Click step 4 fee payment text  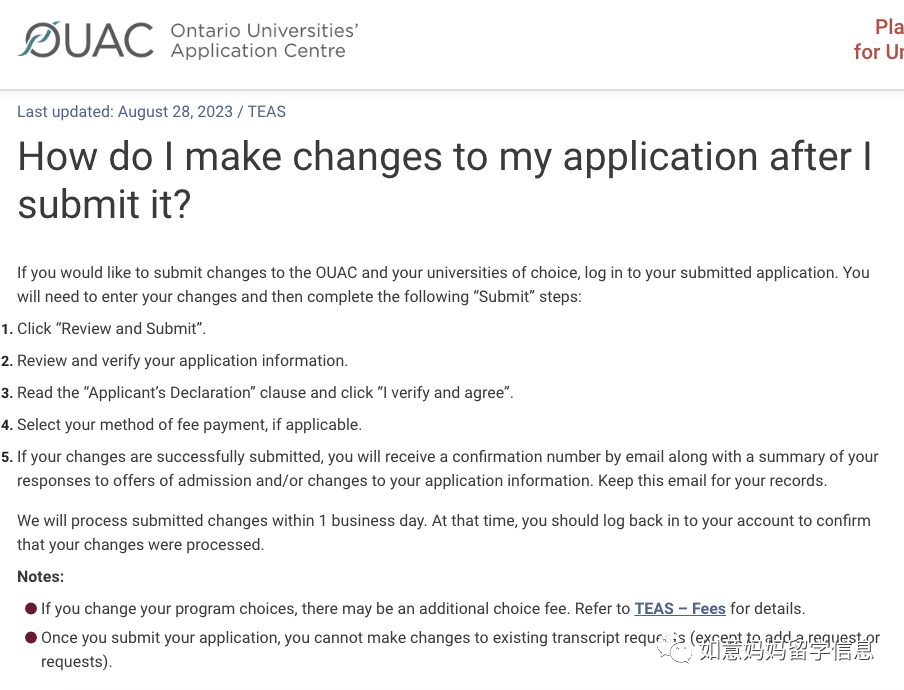coord(189,425)
